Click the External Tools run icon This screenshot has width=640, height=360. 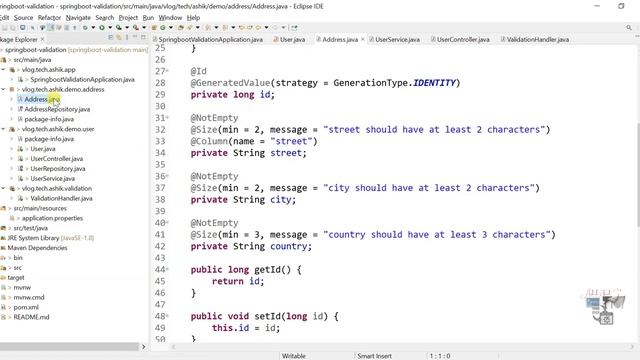point(136,27)
